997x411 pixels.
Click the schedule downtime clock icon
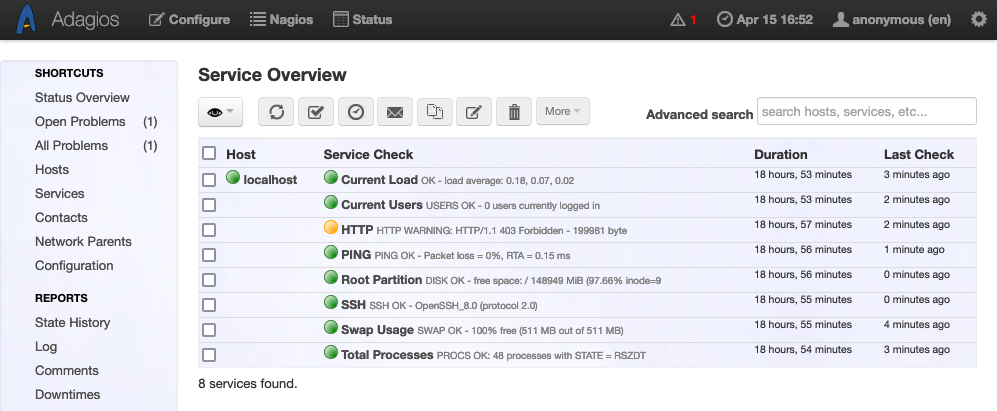355,112
